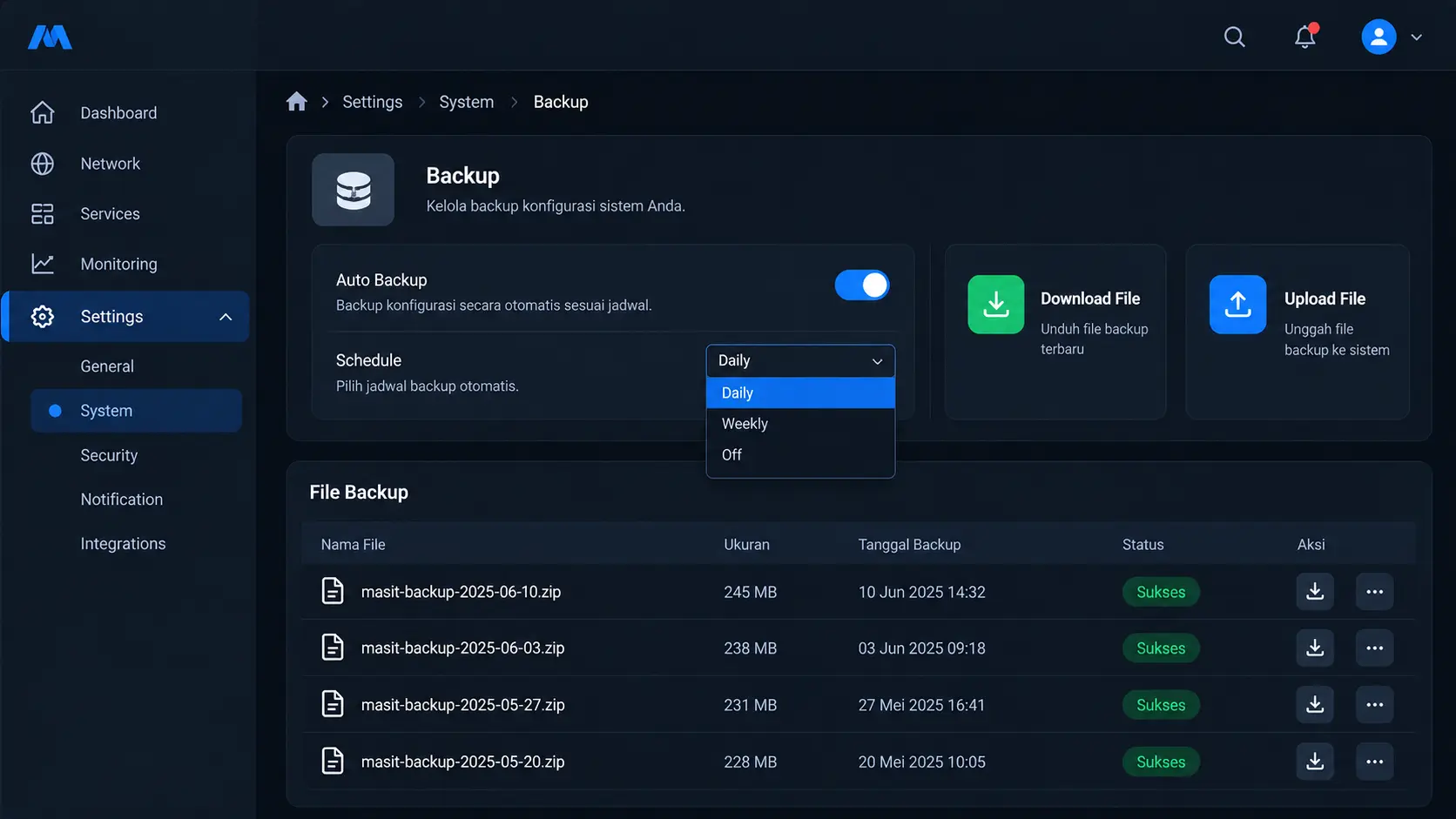The image size is (1456, 819).
Task: Download masit-backup-2025-06-03.zip
Action: [1315, 648]
